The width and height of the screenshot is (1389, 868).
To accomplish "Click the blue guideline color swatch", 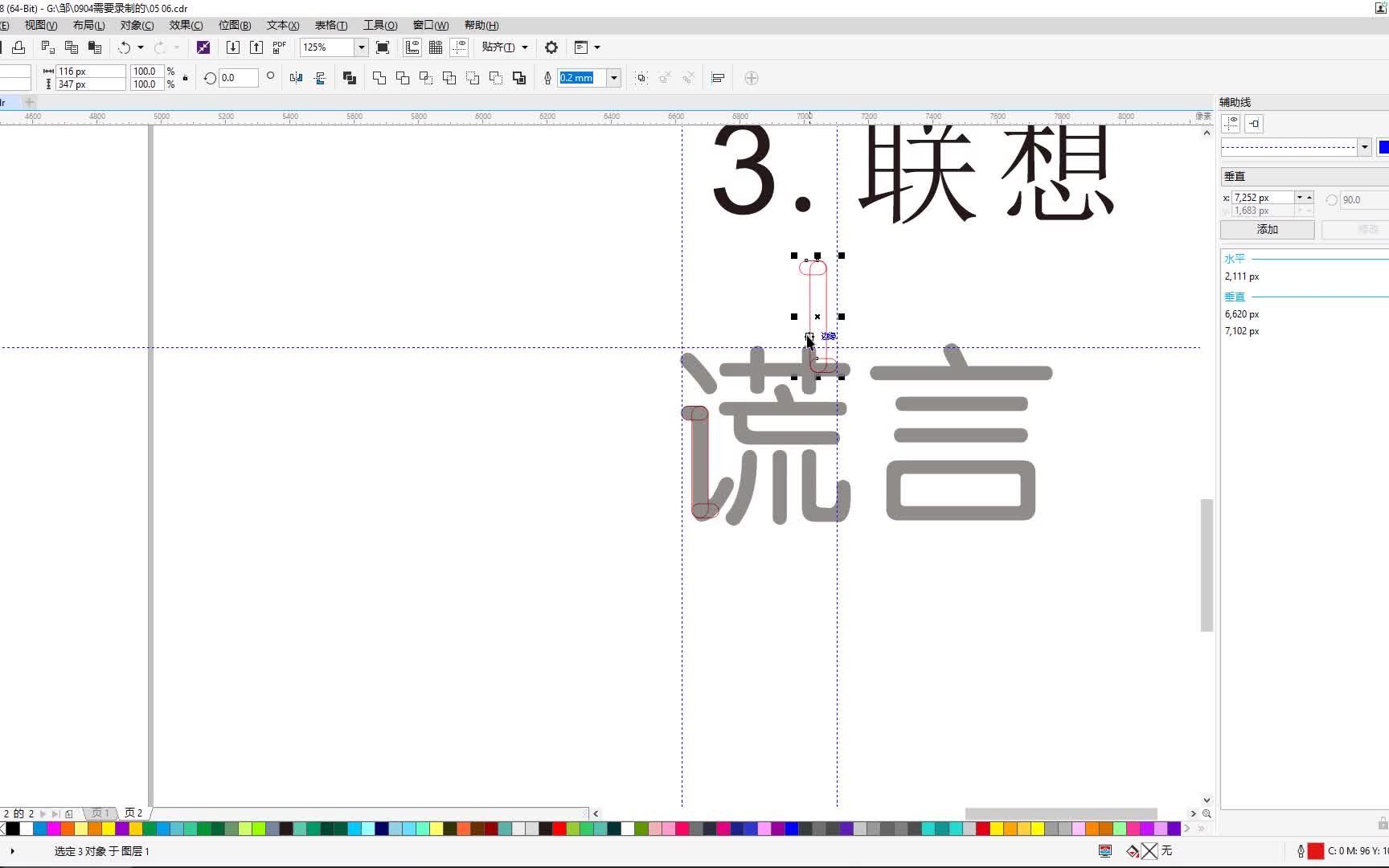I will [x=1383, y=147].
